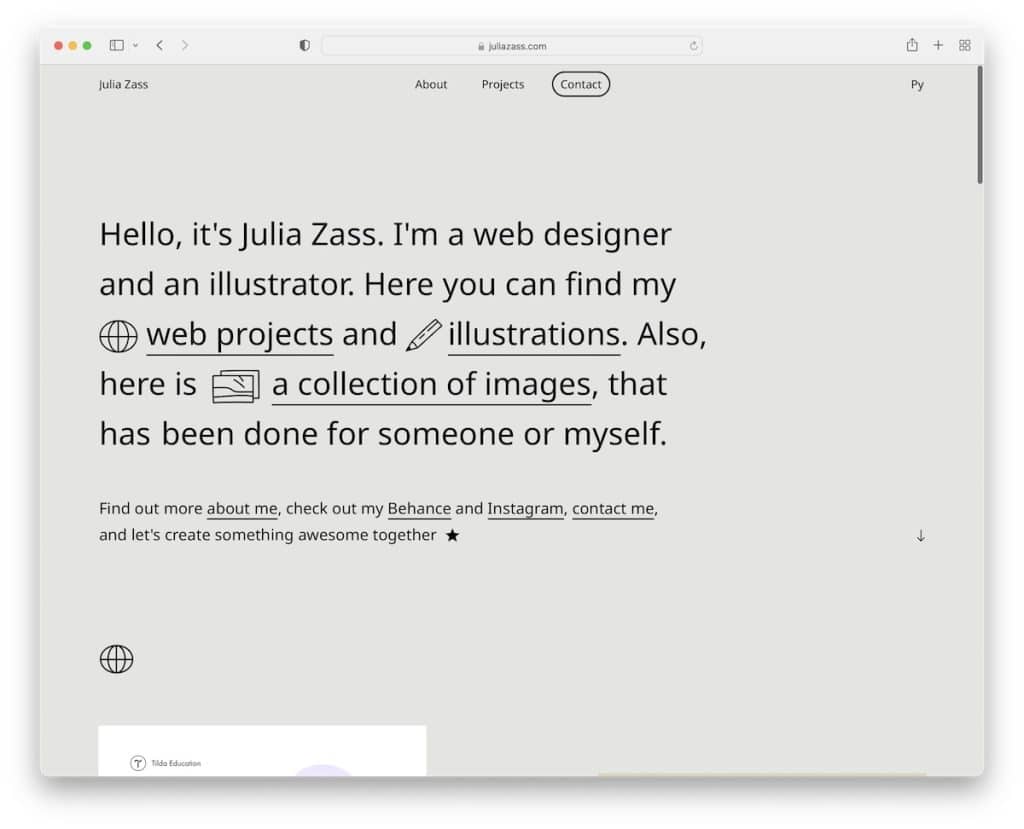
Task: Reload the page using refresh icon
Action: [693, 46]
